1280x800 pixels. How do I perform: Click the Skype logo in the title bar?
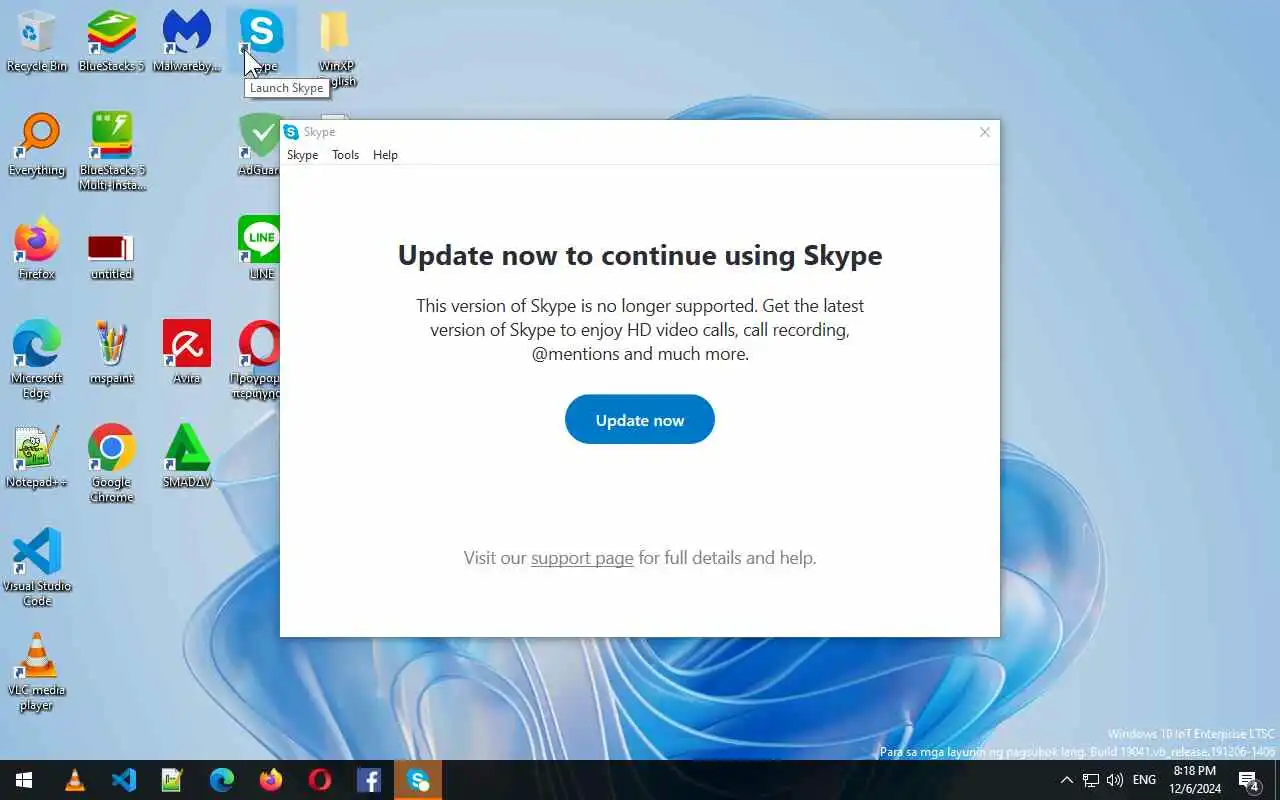tap(291, 132)
